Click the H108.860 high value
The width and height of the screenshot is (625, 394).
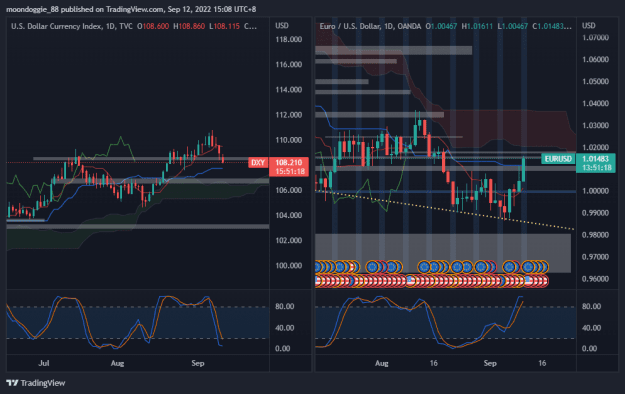point(189,26)
